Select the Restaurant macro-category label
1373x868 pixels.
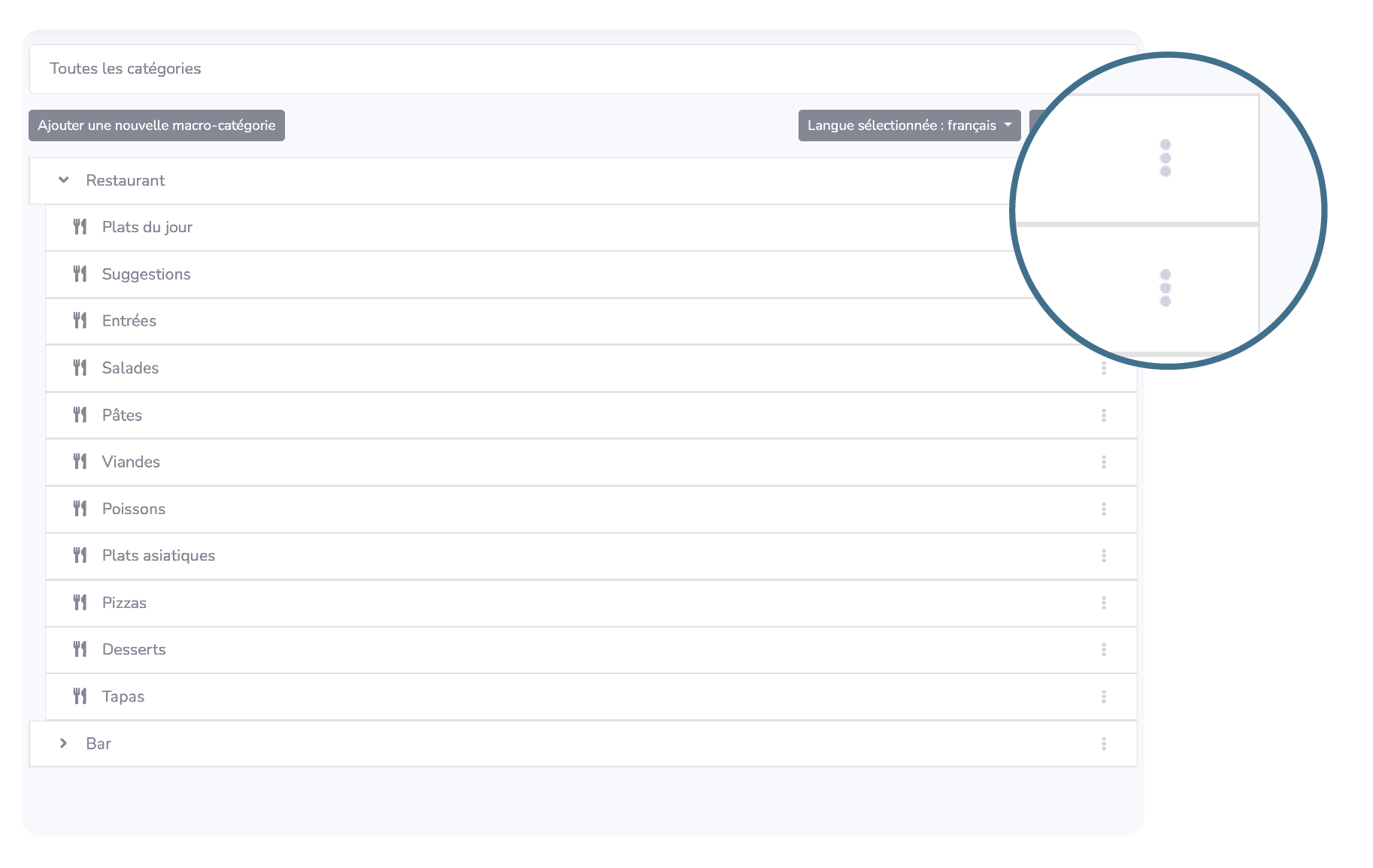point(125,180)
